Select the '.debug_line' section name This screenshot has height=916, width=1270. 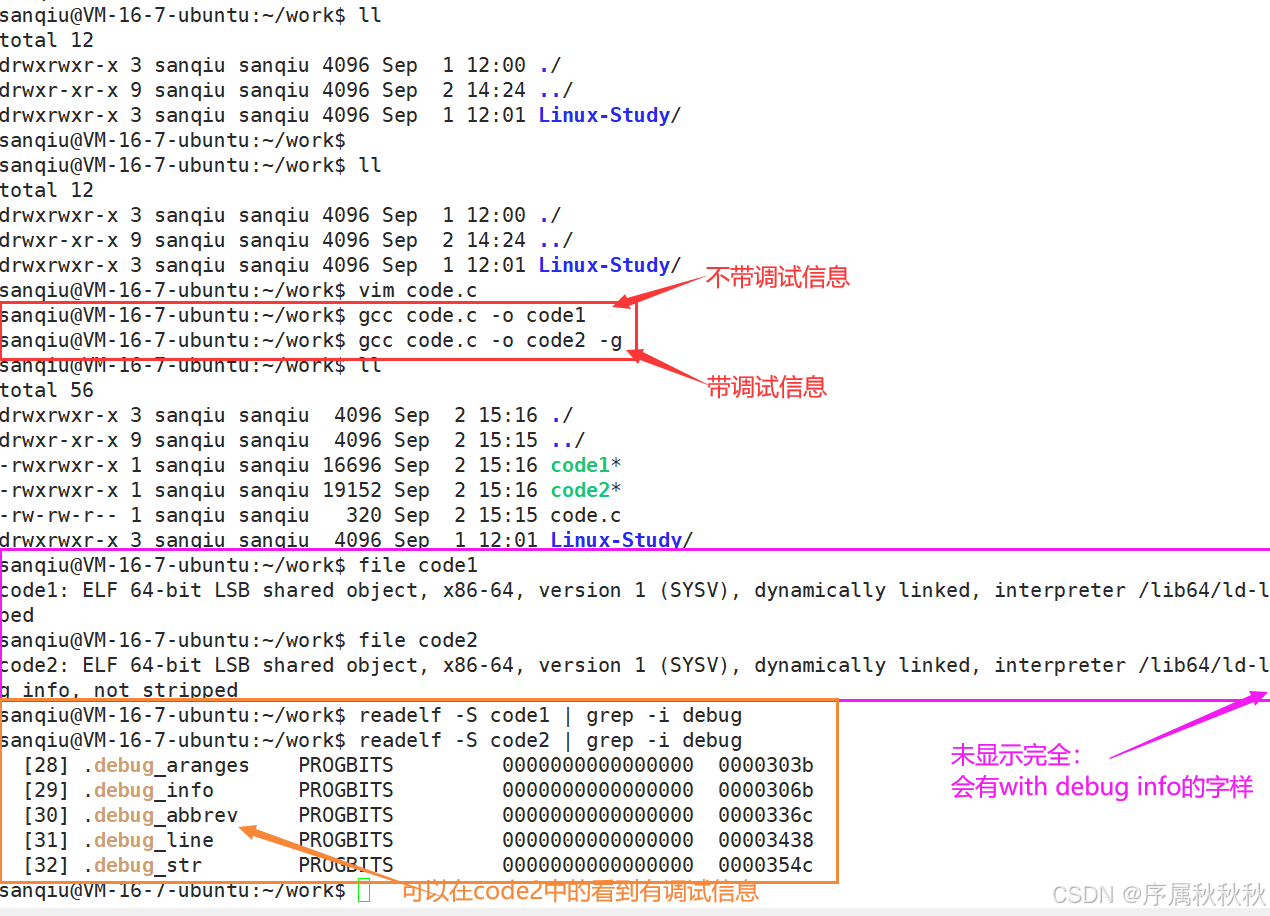(x=148, y=840)
